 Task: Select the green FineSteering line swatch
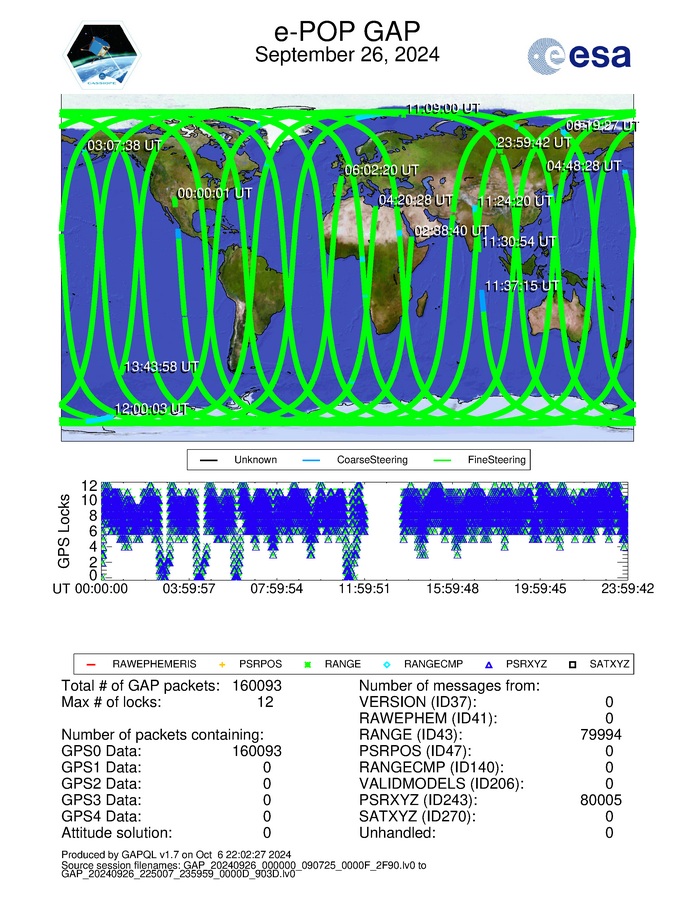(439, 460)
